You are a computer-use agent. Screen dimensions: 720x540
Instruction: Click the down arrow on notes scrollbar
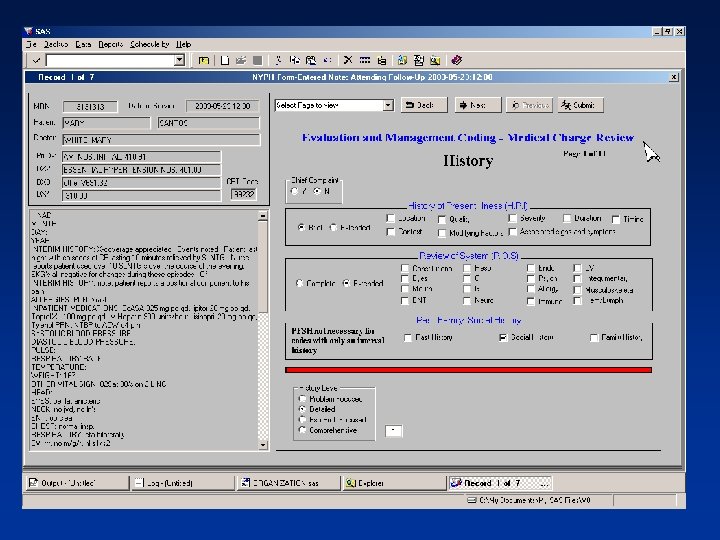[x=264, y=443]
